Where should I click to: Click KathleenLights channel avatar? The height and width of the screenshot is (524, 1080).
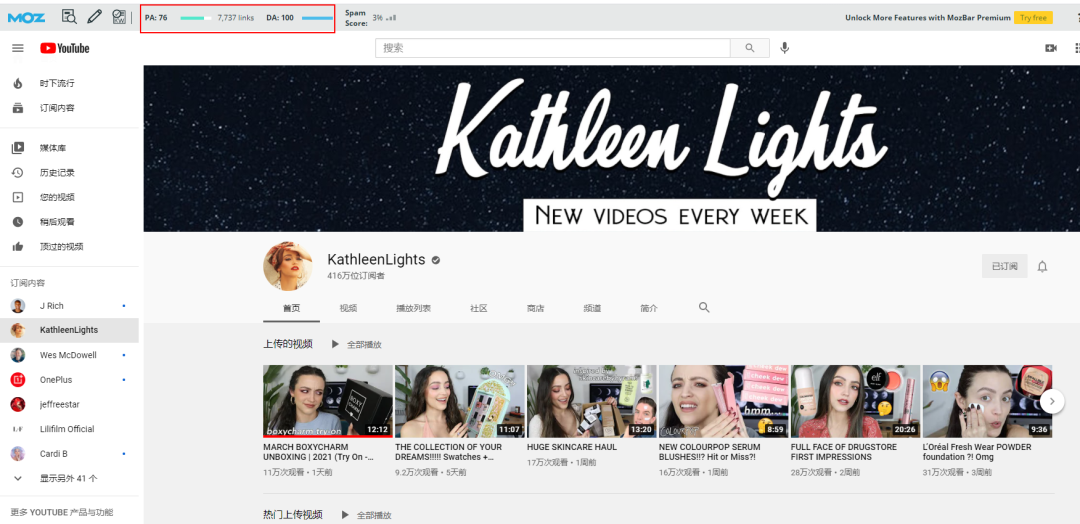[x=288, y=266]
